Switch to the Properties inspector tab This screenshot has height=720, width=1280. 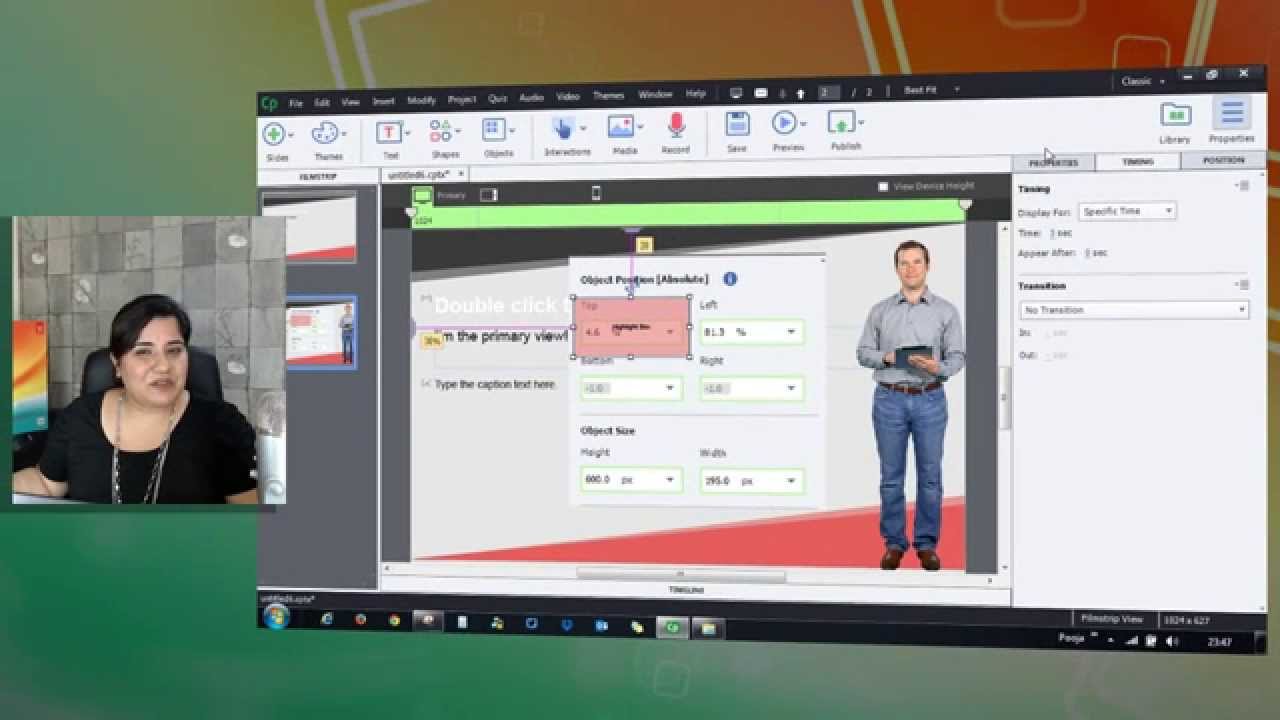coord(1054,163)
